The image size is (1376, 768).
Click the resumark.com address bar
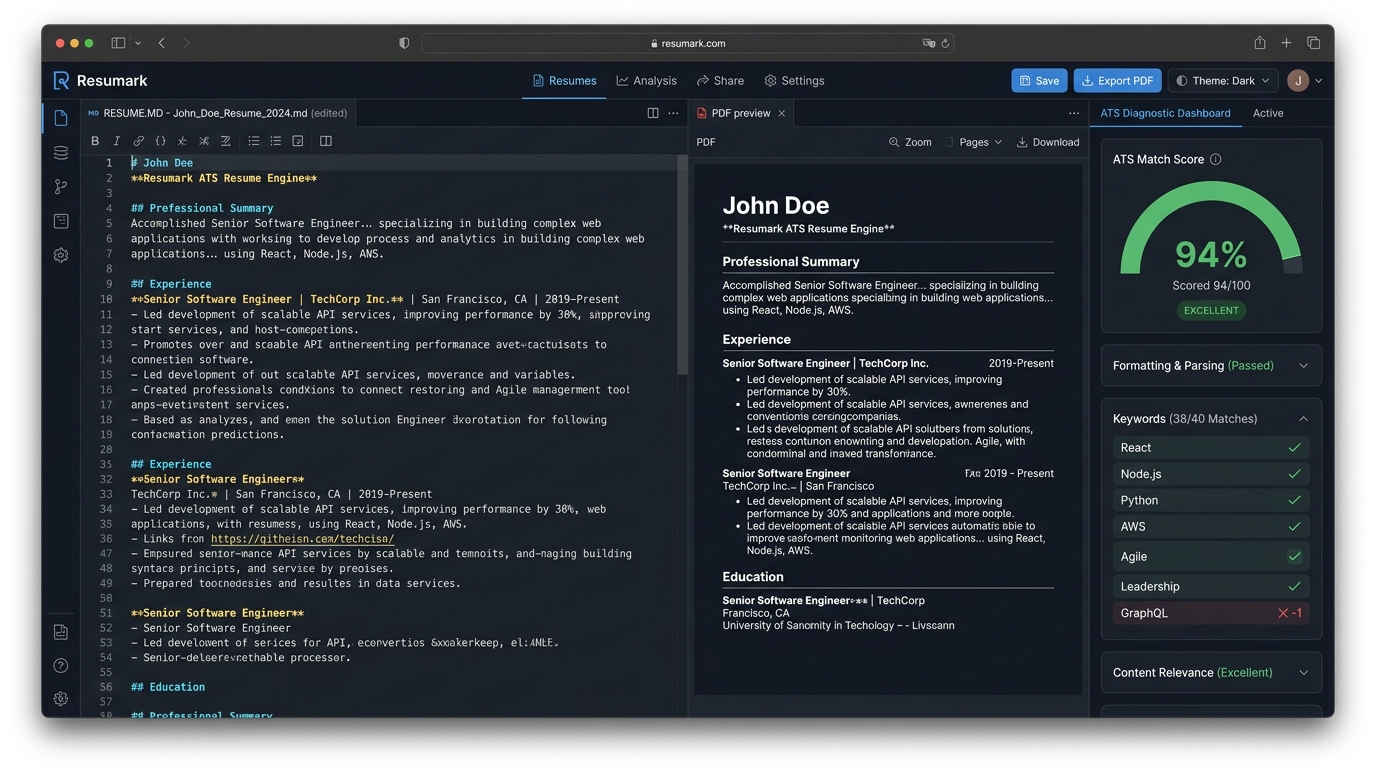pyautogui.click(x=688, y=43)
